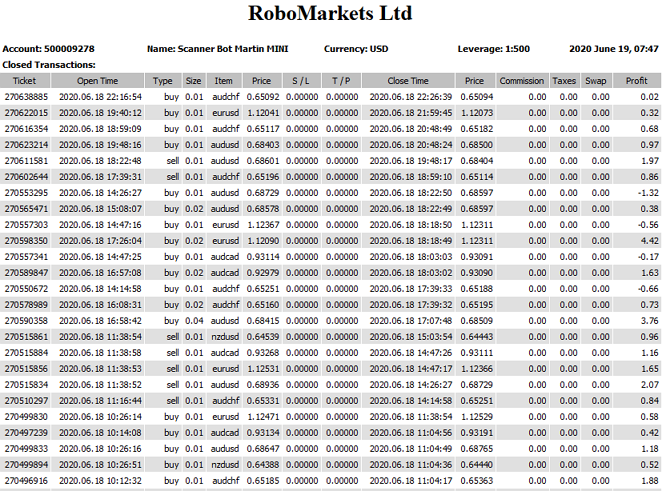Select the Close Time column header
This screenshot has width=662, height=491.
click(x=407, y=81)
